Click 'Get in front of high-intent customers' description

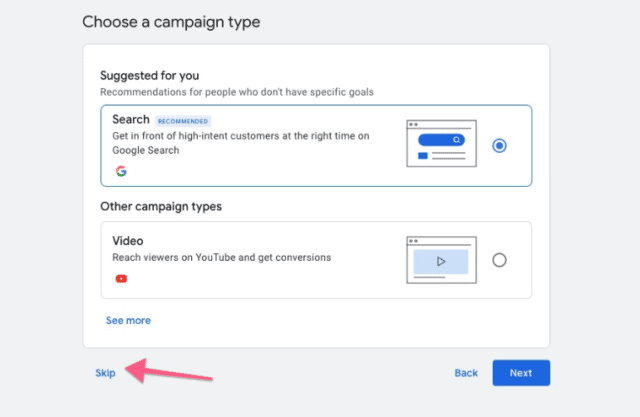point(241,143)
